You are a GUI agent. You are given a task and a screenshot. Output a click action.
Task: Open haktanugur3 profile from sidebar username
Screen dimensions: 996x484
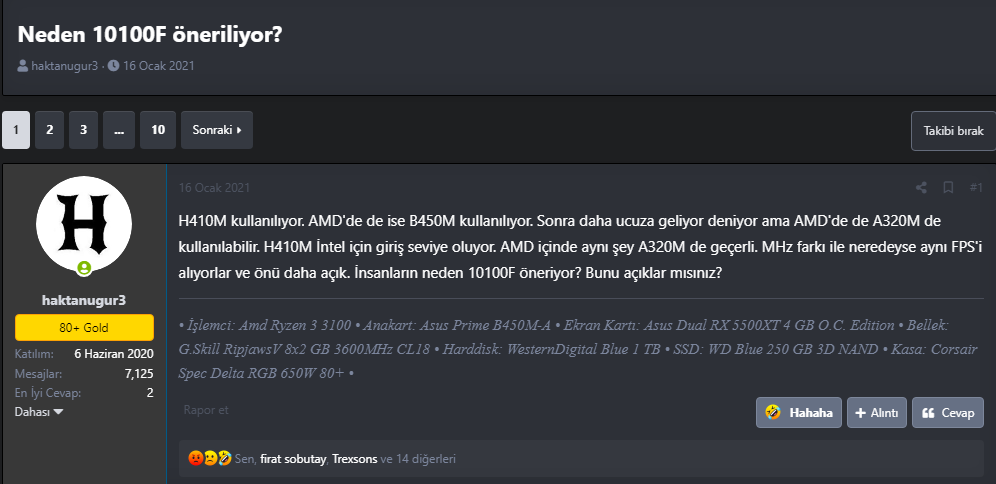click(x=84, y=299)
